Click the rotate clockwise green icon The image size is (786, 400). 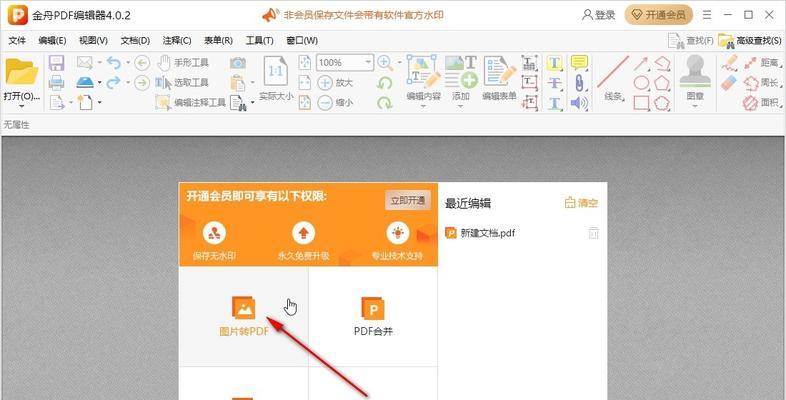(x=384, y=103)
